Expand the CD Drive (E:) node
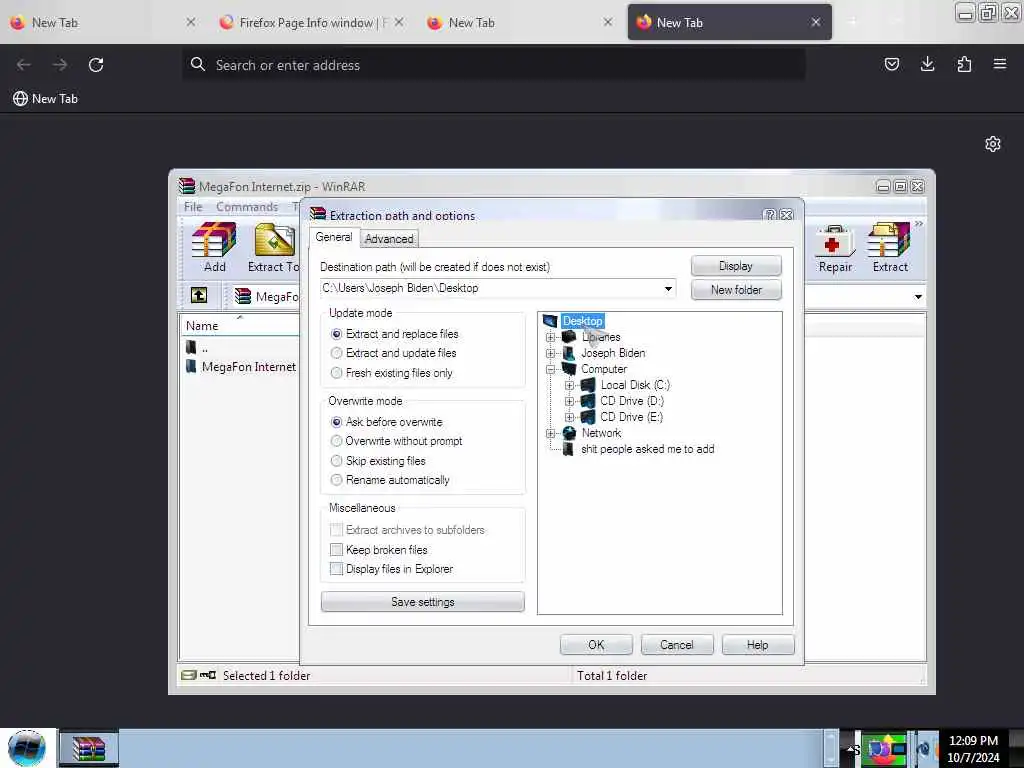Viewport: 1024px width, 768px height. point(569,417)
